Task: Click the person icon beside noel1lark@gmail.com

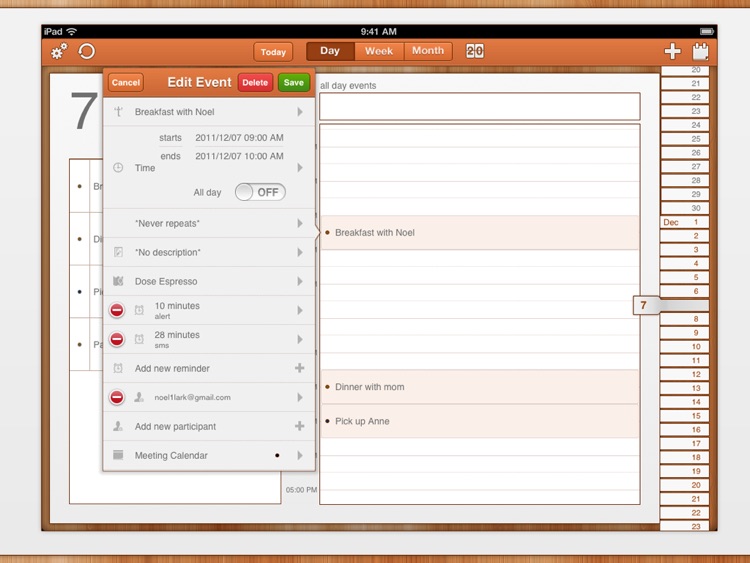Action: click(x=139, y=397)
